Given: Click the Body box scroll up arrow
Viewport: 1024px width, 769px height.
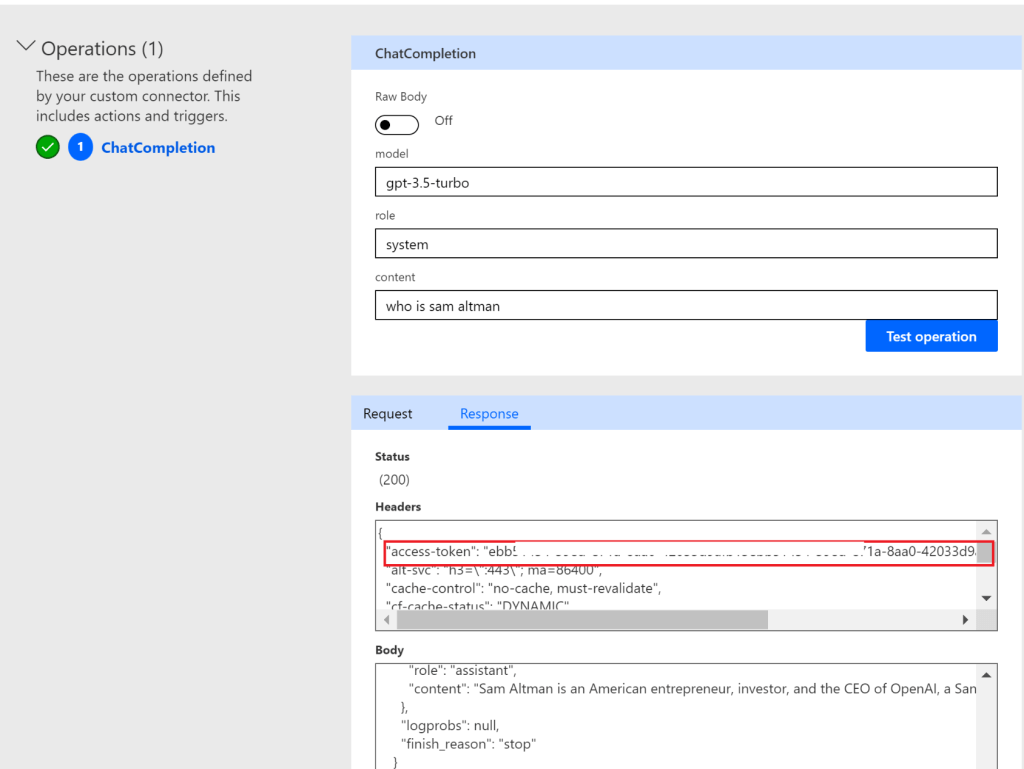Looking at the screenshot, I should (987, 675).
